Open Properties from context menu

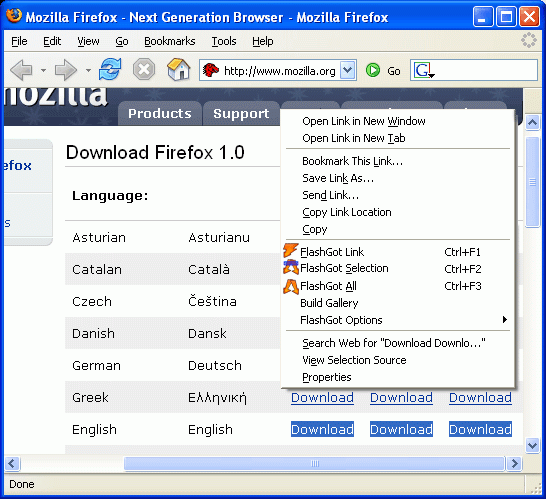coord(398,377)
